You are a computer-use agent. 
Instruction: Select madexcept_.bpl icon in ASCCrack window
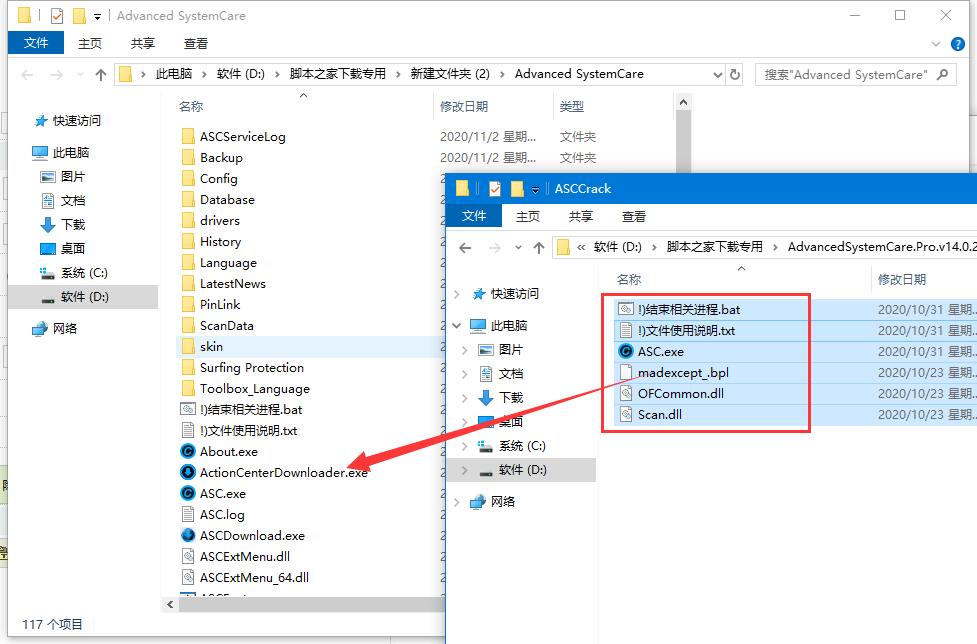pyautogui.click(x=626, y=372)
